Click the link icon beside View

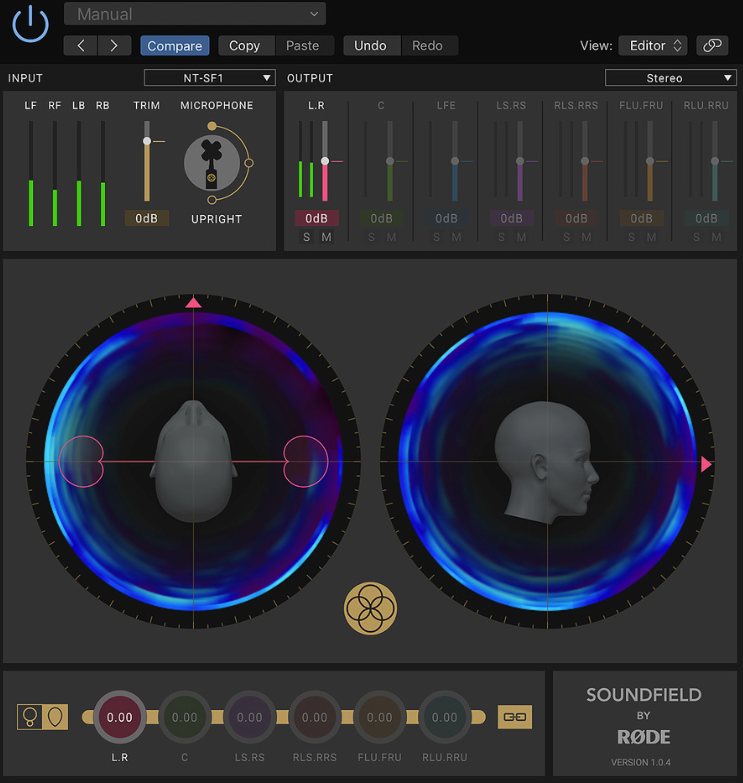[x=712, y=46]
